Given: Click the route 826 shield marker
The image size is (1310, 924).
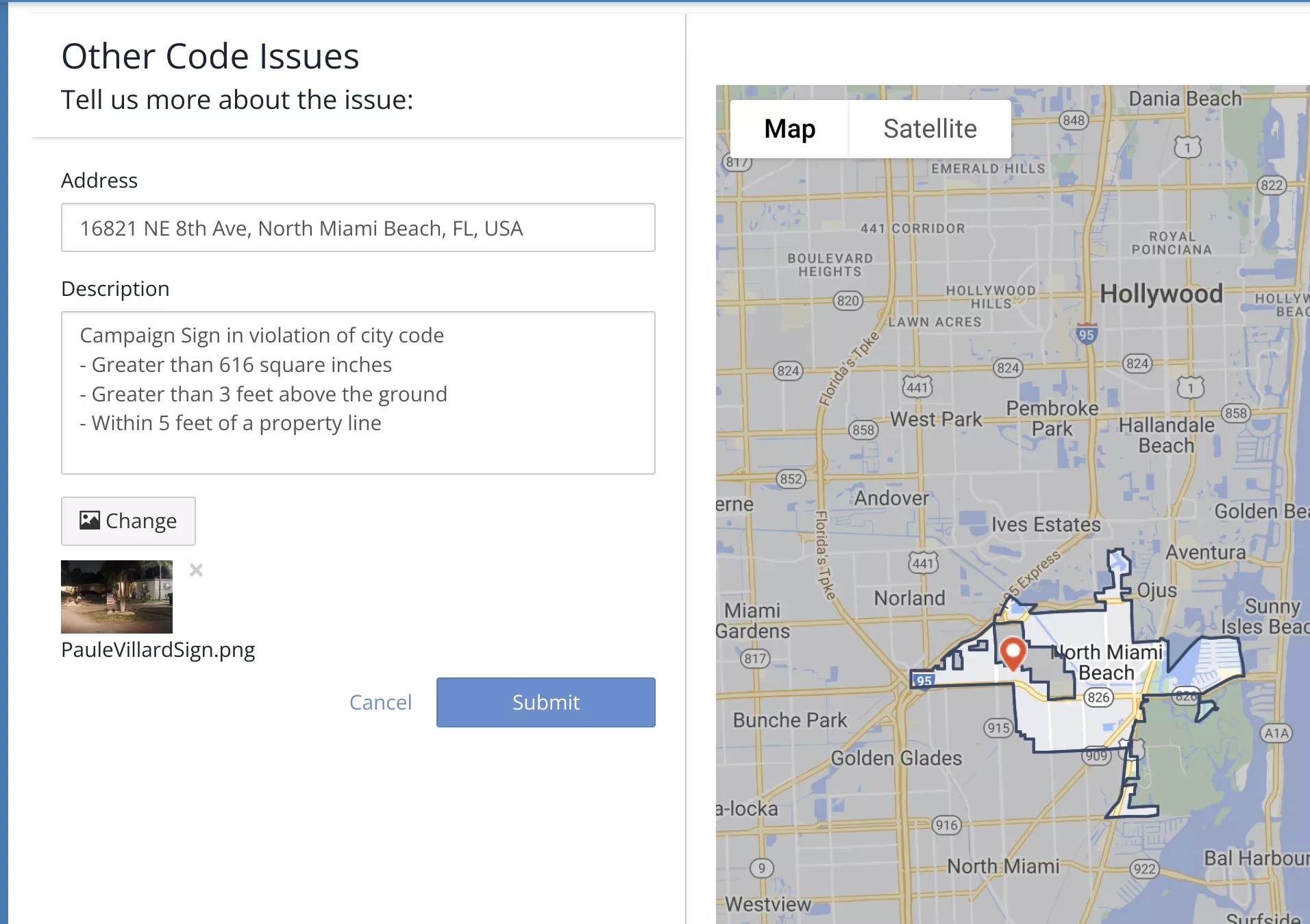Looking at the screenshot, I should [1098, 697].
